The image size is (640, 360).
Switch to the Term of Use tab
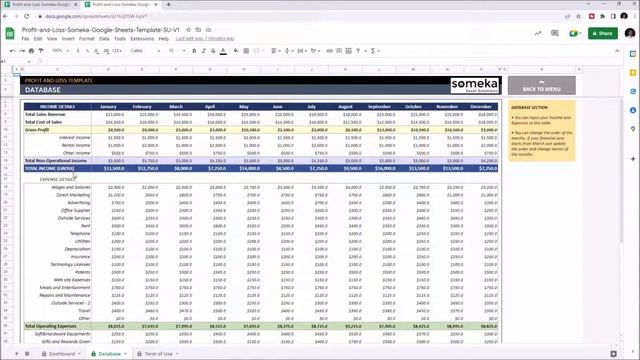tap(158, 354)
